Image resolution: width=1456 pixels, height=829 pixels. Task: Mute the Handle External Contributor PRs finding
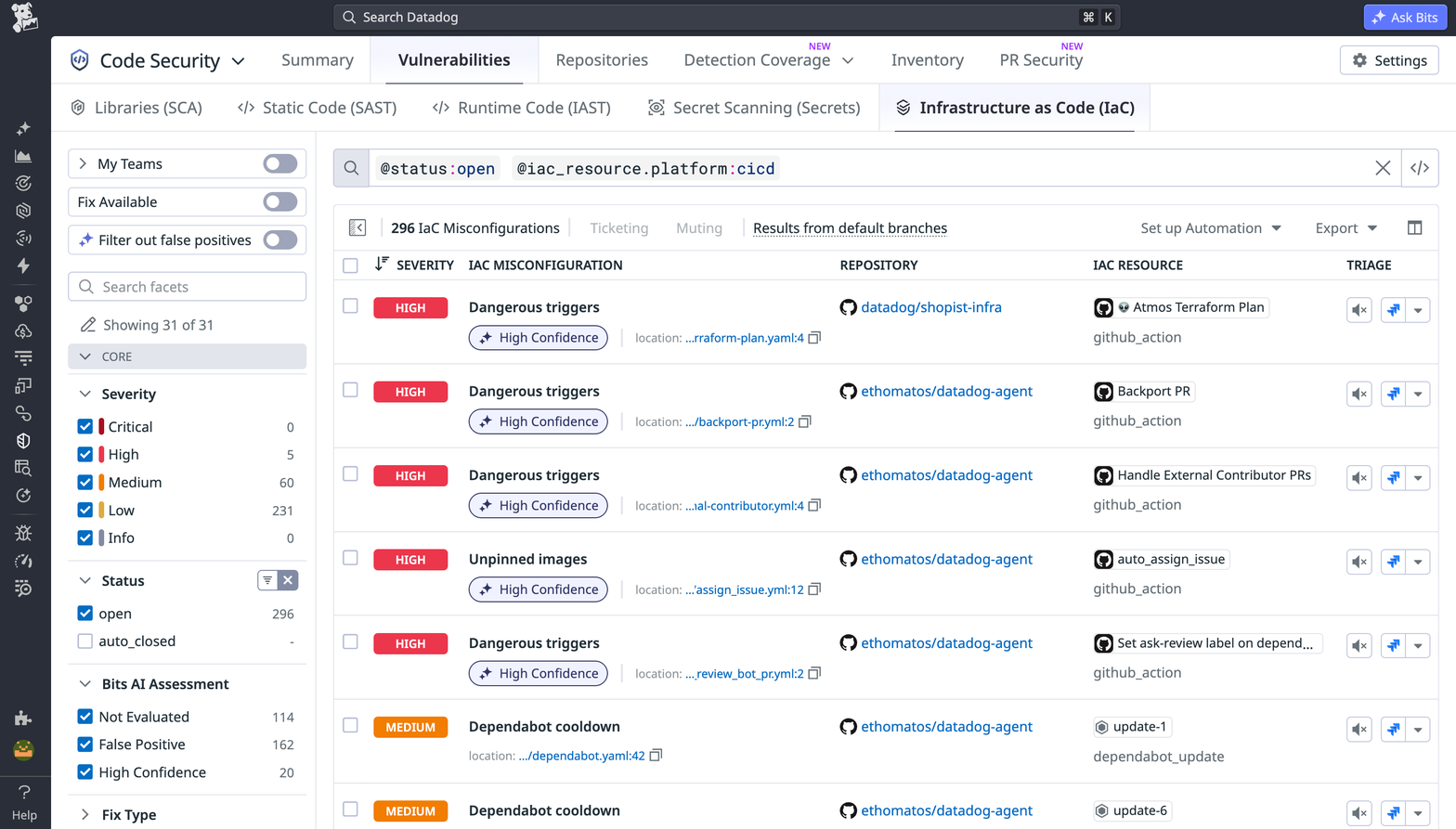click(x=1359, y=478)
